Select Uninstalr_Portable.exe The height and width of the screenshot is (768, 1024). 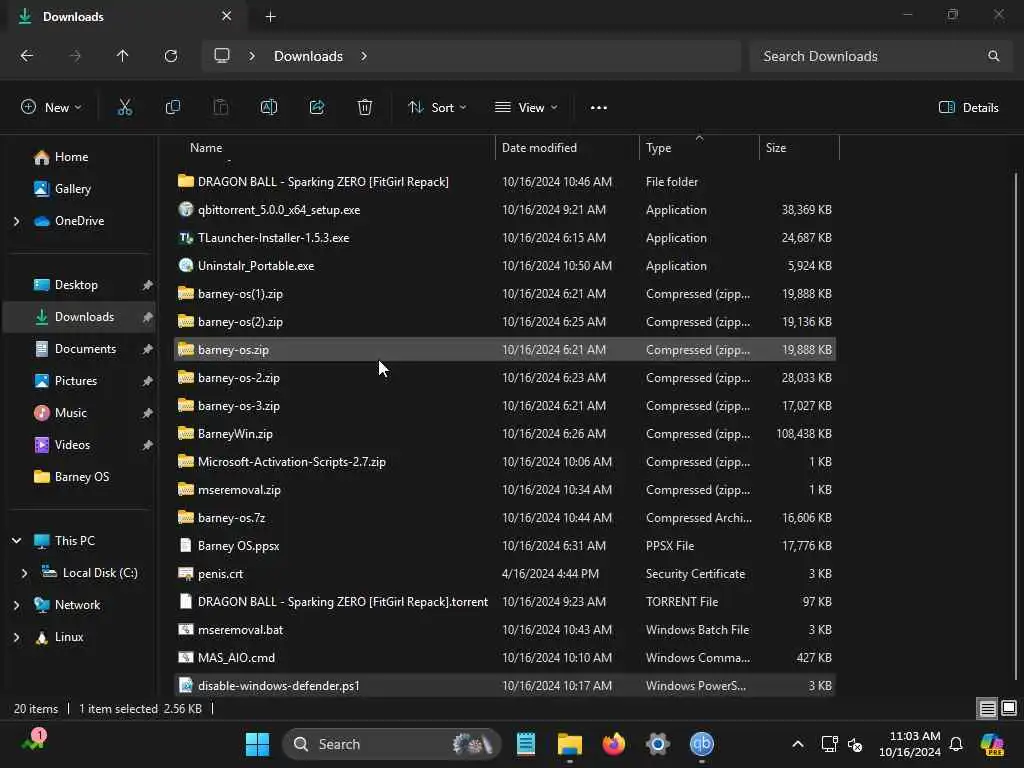[x=505, y=266]
